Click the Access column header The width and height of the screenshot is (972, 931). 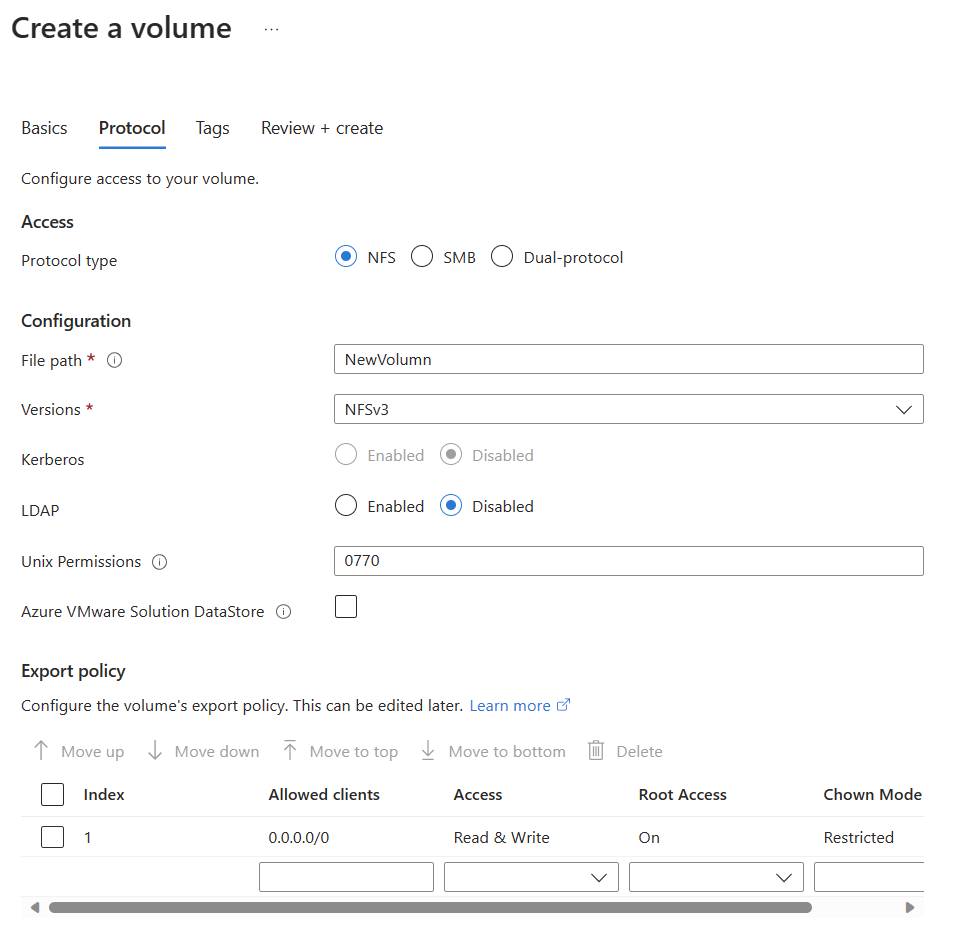coord(478,795)
